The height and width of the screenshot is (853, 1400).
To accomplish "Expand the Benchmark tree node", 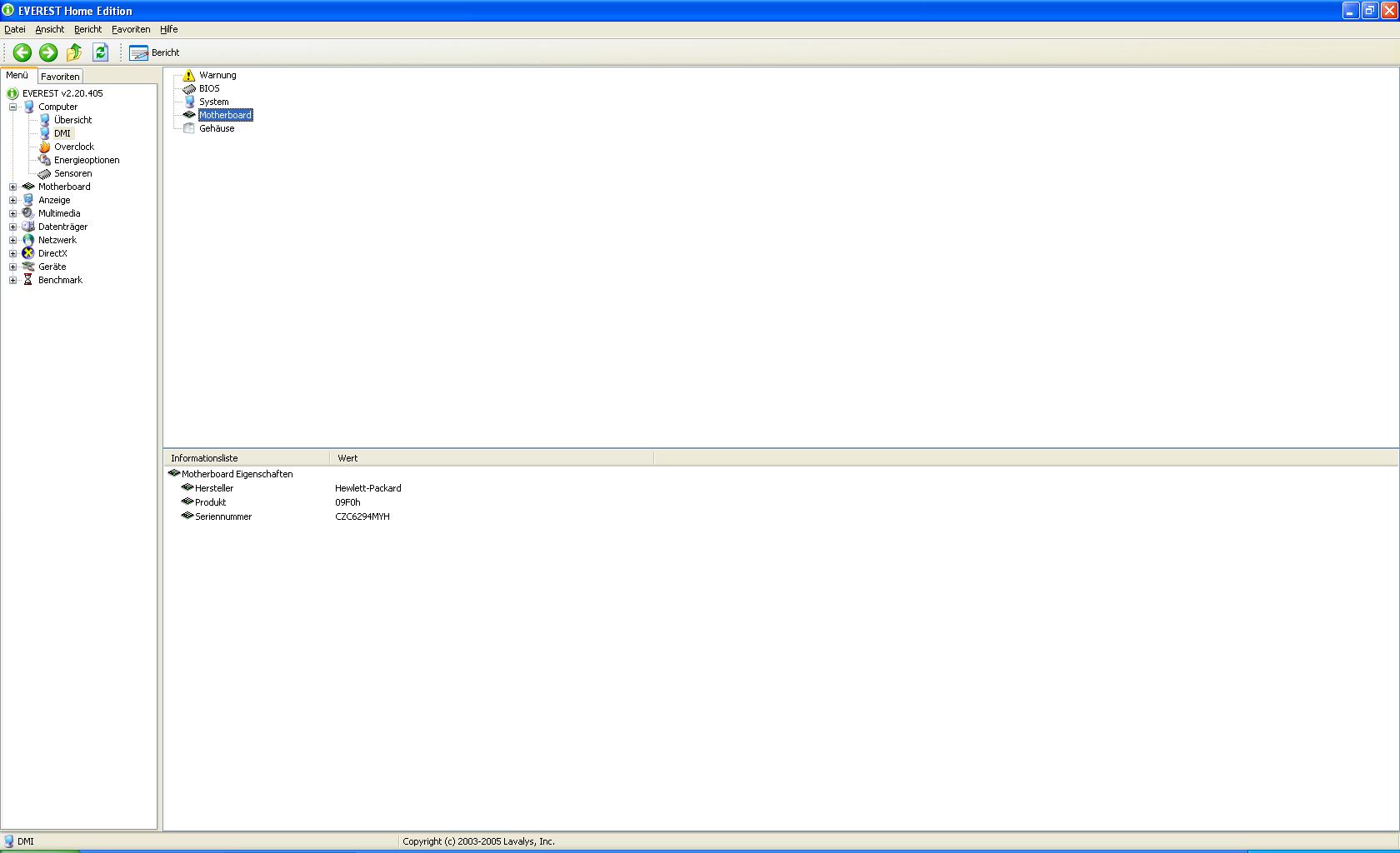I will pos(12,280).
